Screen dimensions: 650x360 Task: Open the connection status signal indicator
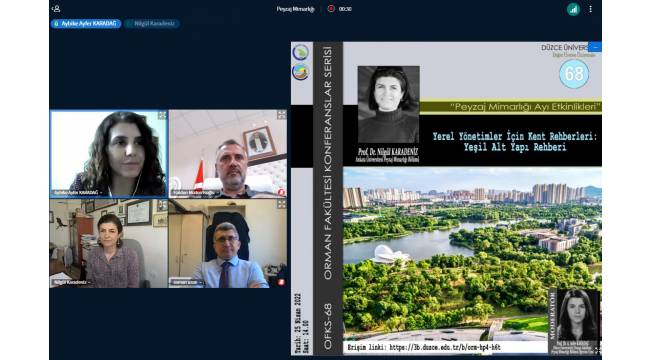573,9
